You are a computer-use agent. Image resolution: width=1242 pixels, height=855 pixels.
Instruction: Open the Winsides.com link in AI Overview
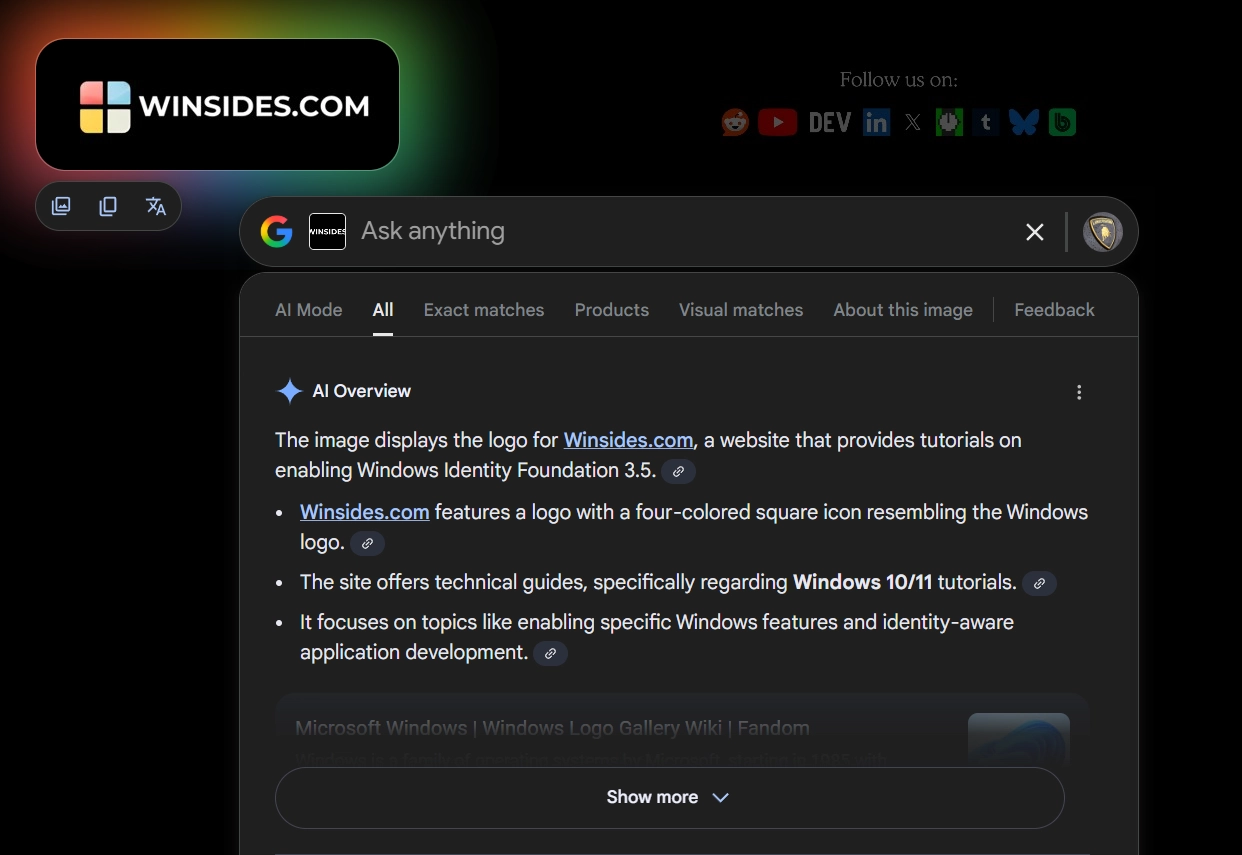(x=628, y=439)
